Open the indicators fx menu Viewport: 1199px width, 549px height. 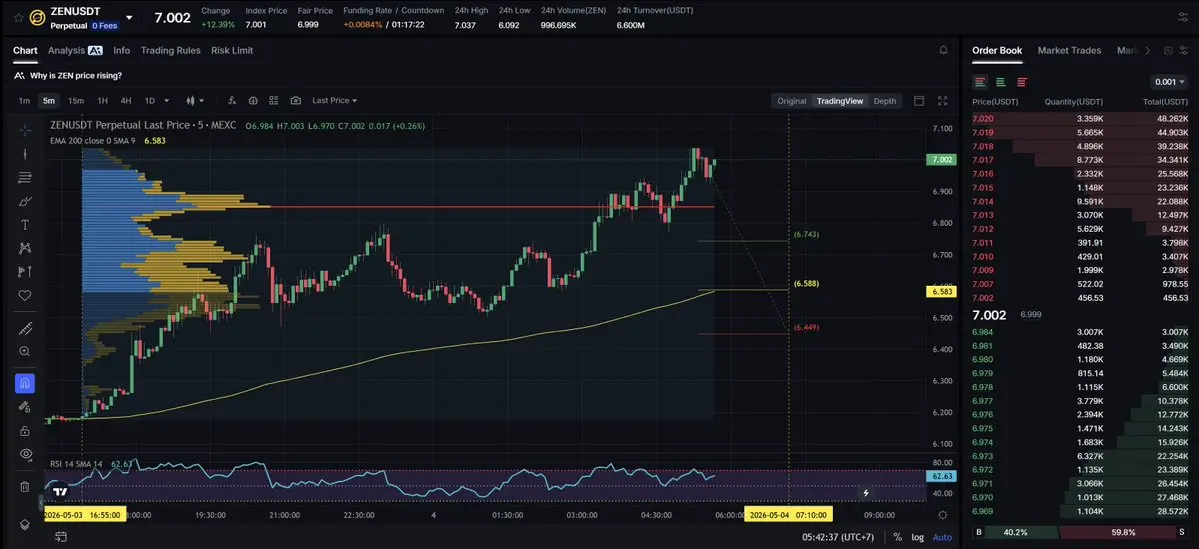tap(232, 101)
